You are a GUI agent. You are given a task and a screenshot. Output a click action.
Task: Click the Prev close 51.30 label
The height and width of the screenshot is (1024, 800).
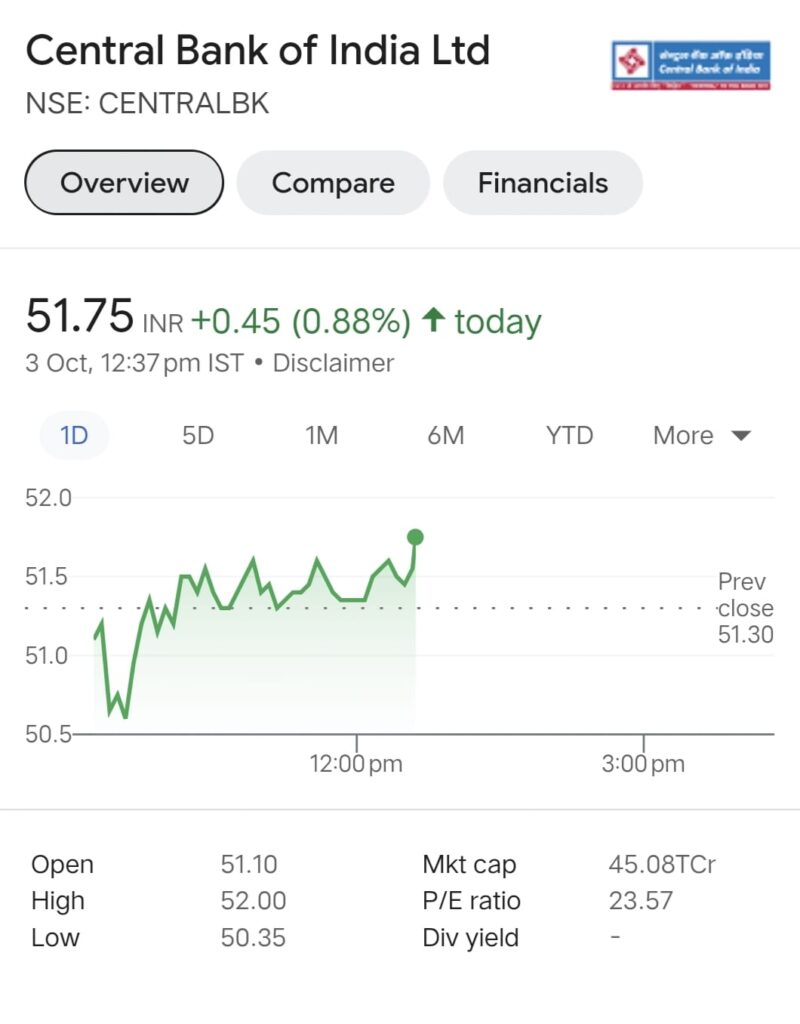(x=745, y=608)
